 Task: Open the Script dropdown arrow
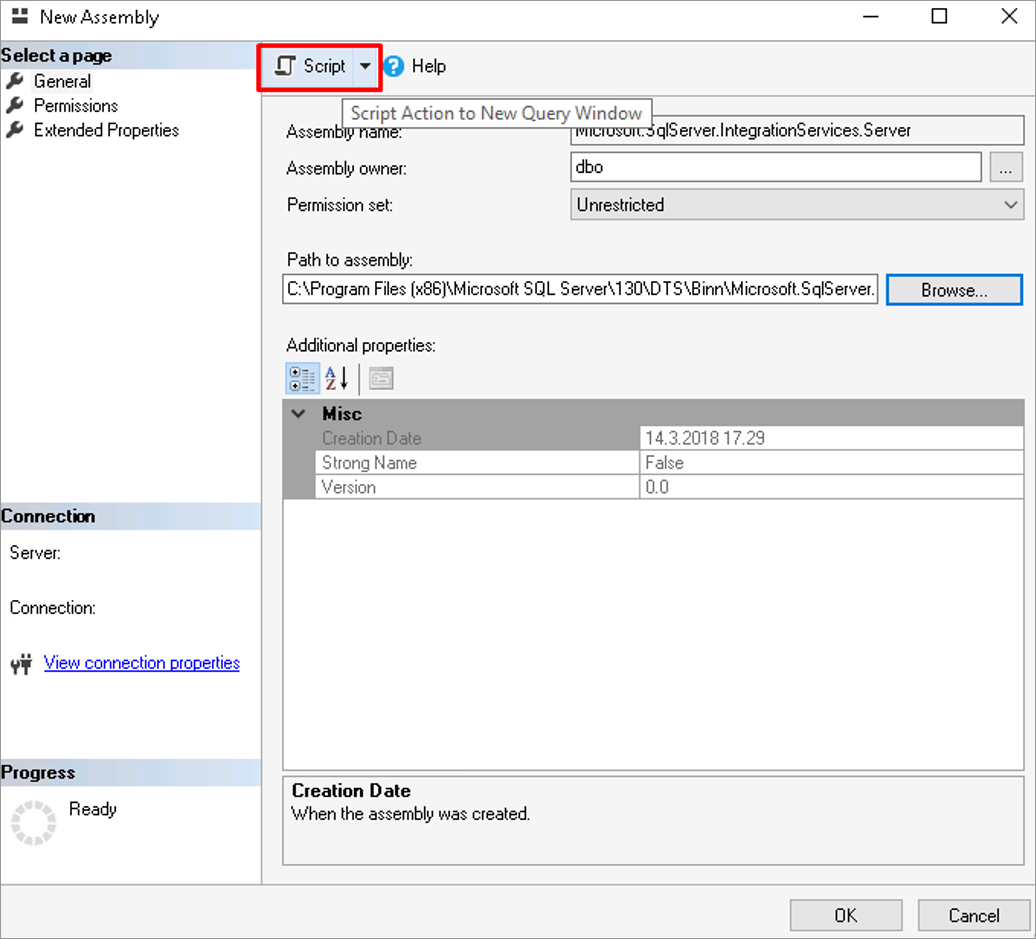click(365, 67)
